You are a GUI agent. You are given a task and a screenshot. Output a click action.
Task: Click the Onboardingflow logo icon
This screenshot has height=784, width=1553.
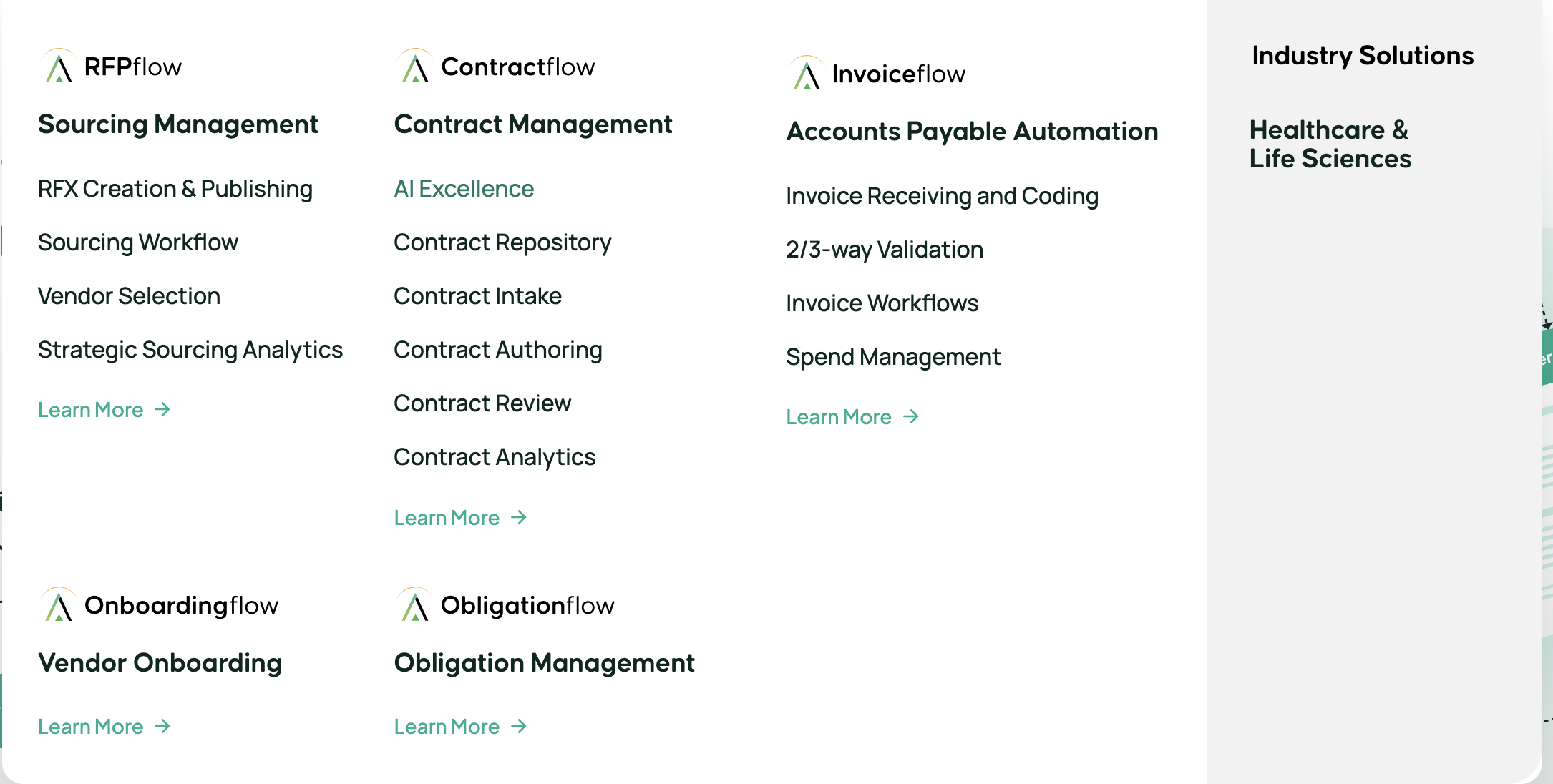point(59,606)
